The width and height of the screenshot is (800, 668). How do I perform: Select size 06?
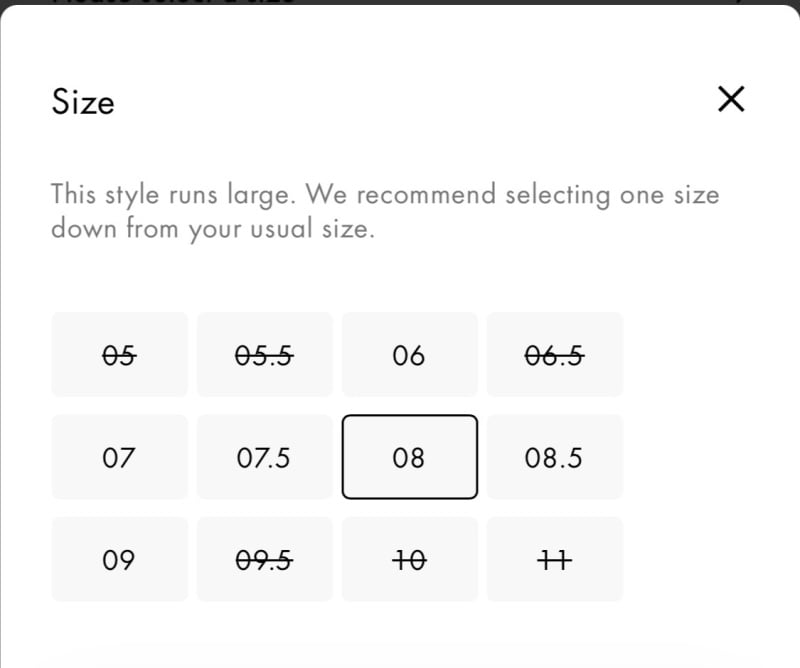[409, 355]
